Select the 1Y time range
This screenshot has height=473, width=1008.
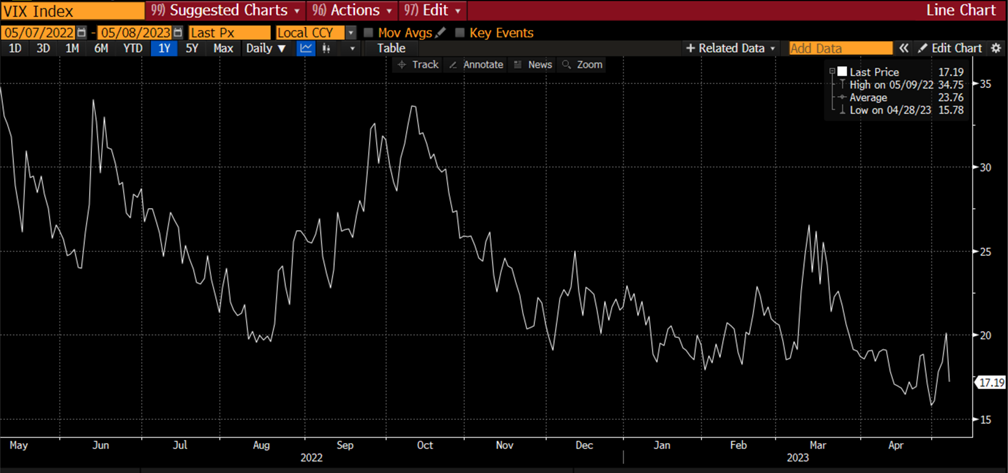164,48
